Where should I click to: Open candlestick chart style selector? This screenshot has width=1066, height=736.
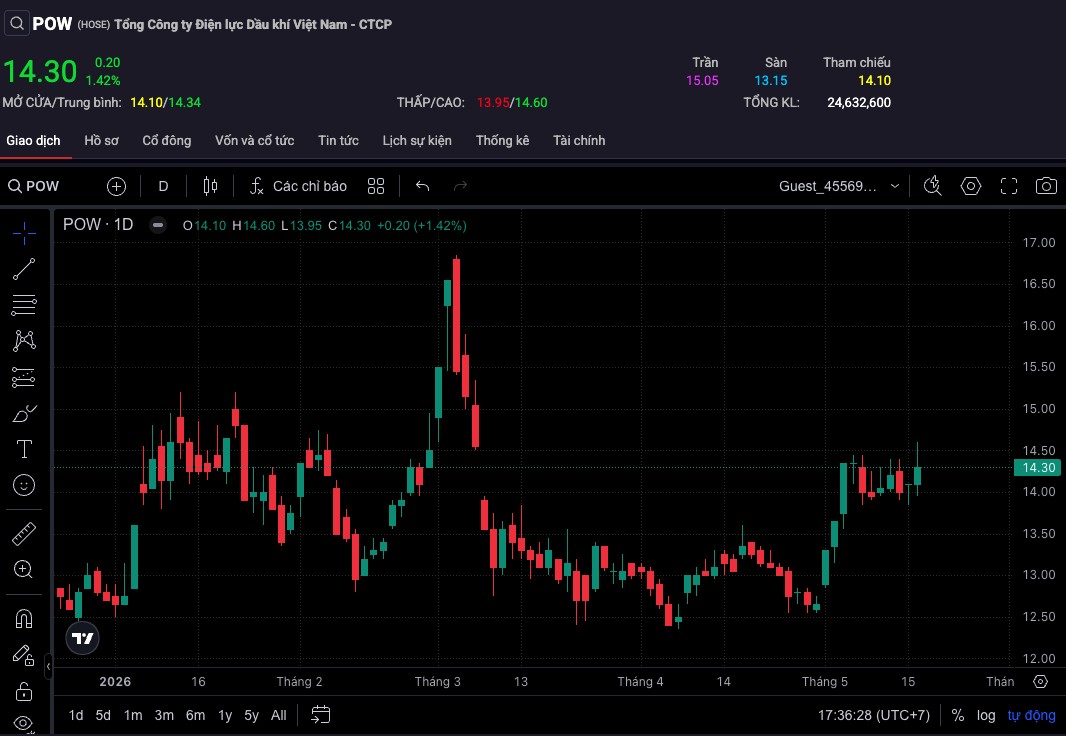[x=210, y=186]
